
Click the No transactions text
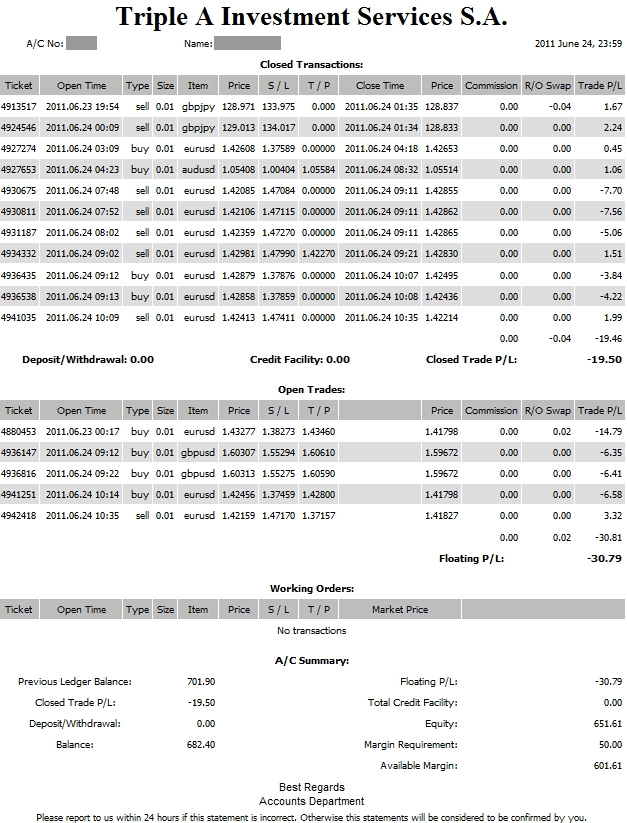312,631
